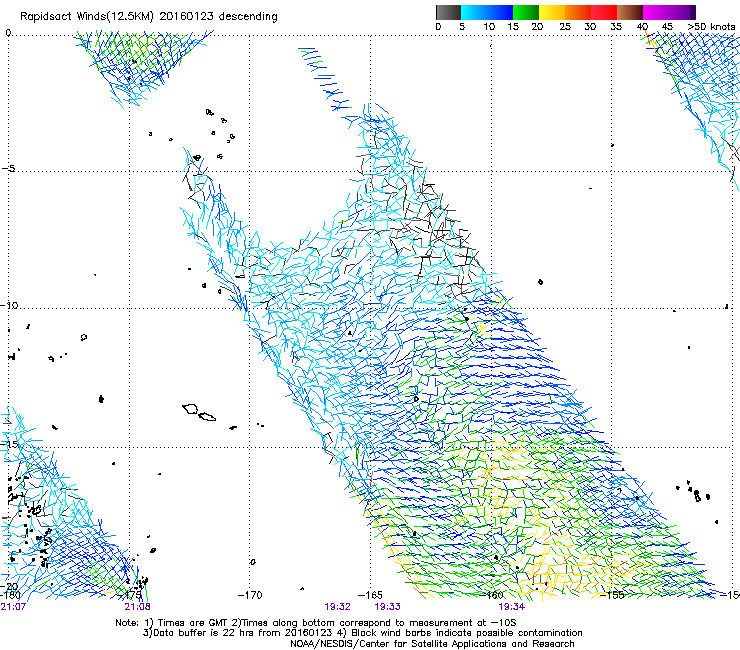This screenshot has height=650, width=740.
Task: Click the yellow 20-25 knots legend swatch
Action: (552, 12)
